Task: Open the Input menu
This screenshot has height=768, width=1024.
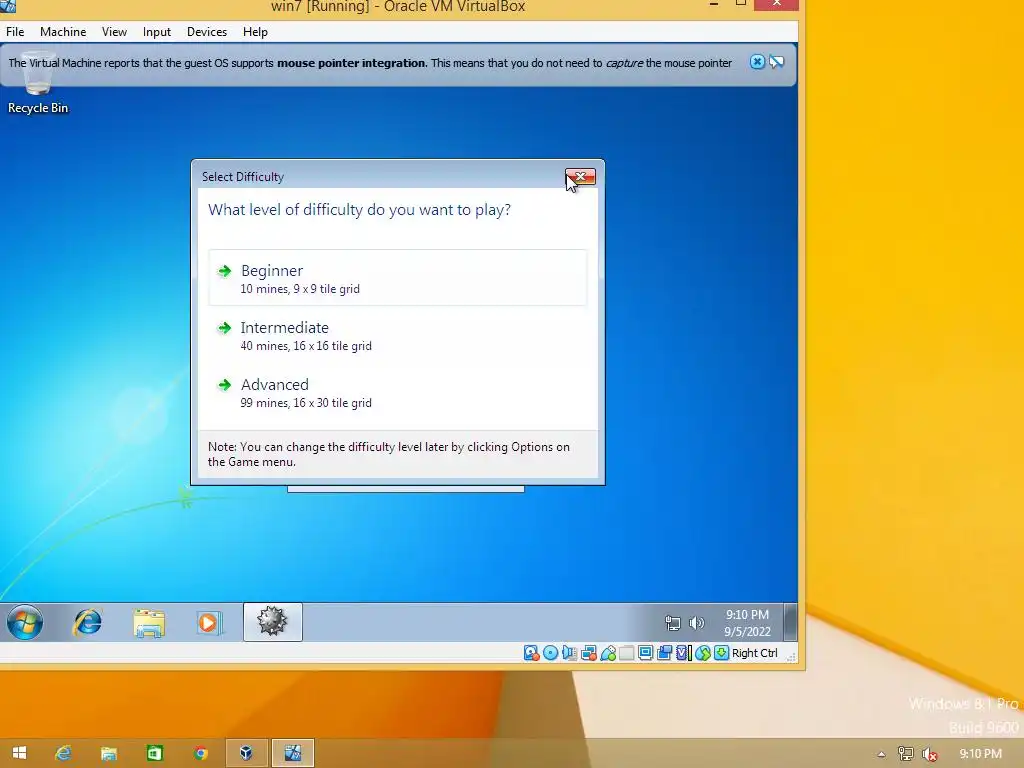Action: (157, 32)
